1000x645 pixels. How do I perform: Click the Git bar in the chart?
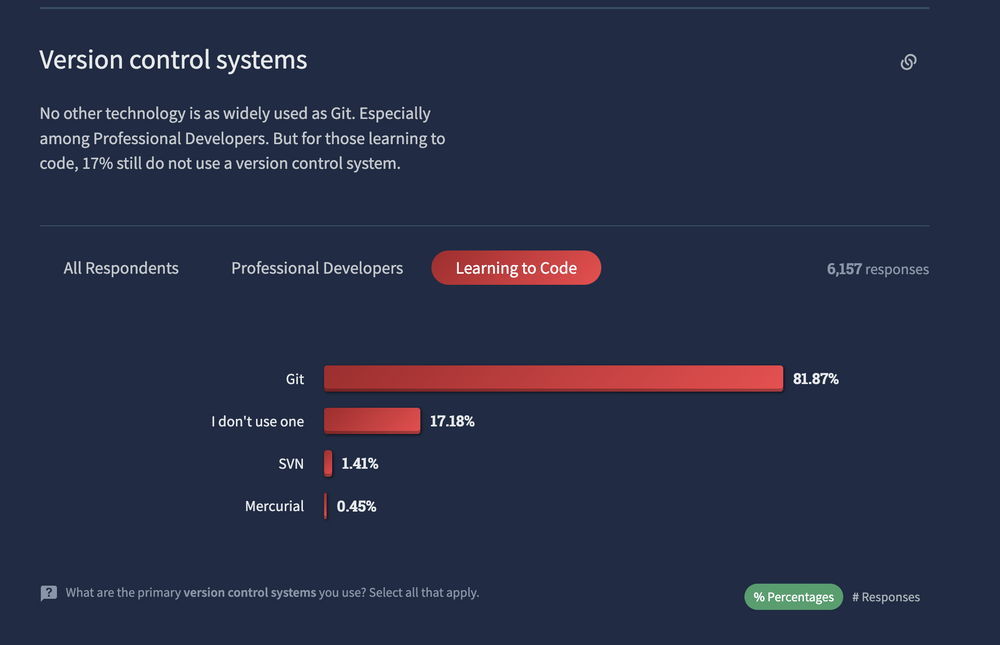pyautogui.click(x=553, y=379)
